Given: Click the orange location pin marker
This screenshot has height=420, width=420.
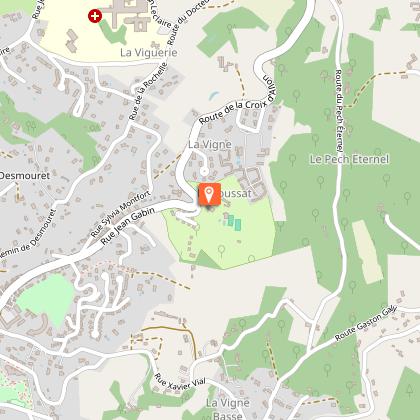Looking at the screenshot, I should 209,194.
